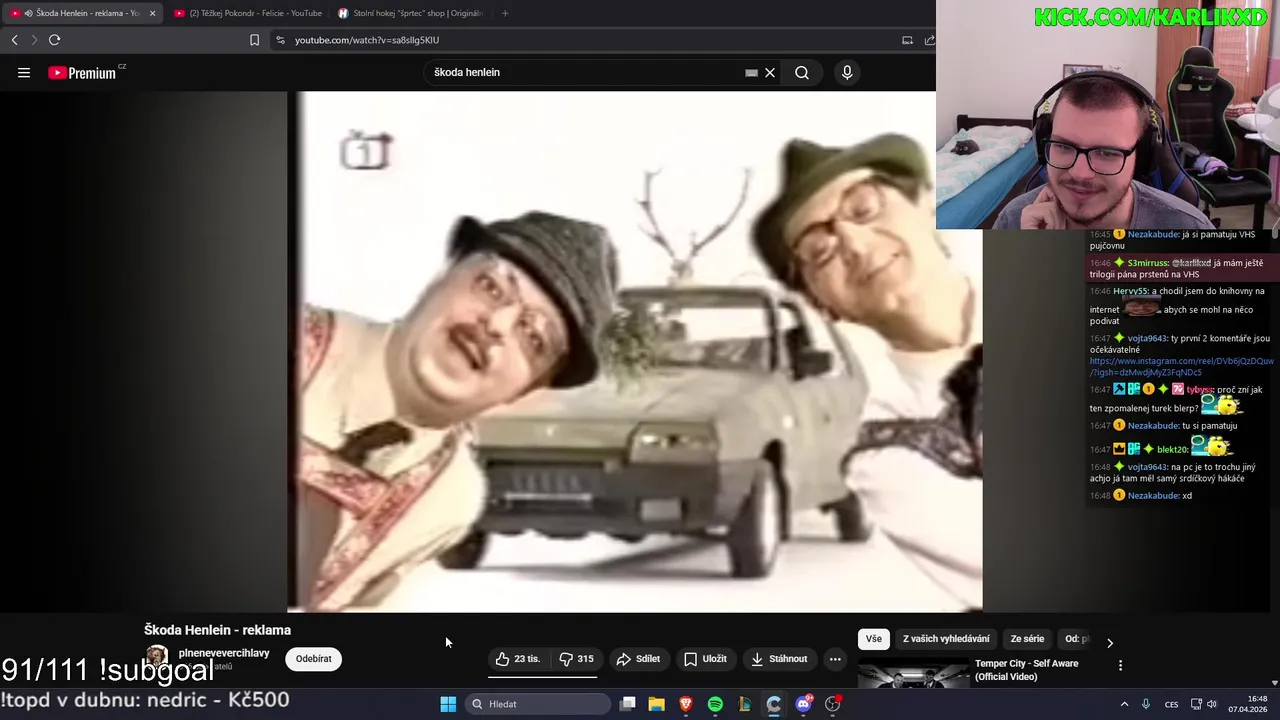
Task: Open the YouTube hamburger guide menu
Action: (24, 72)
